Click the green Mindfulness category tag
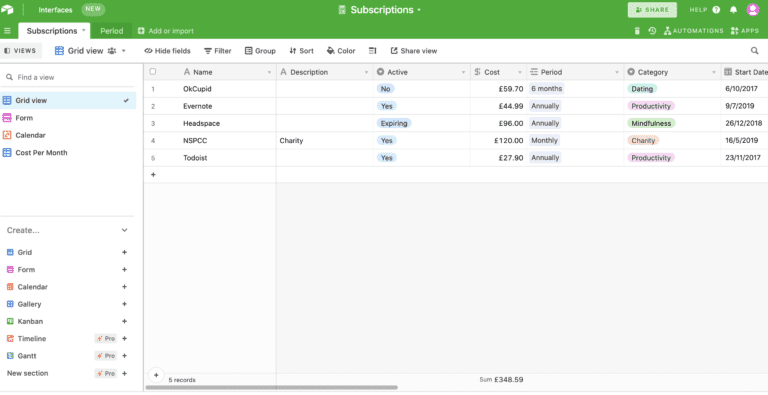768x395 pixels. 651,123
